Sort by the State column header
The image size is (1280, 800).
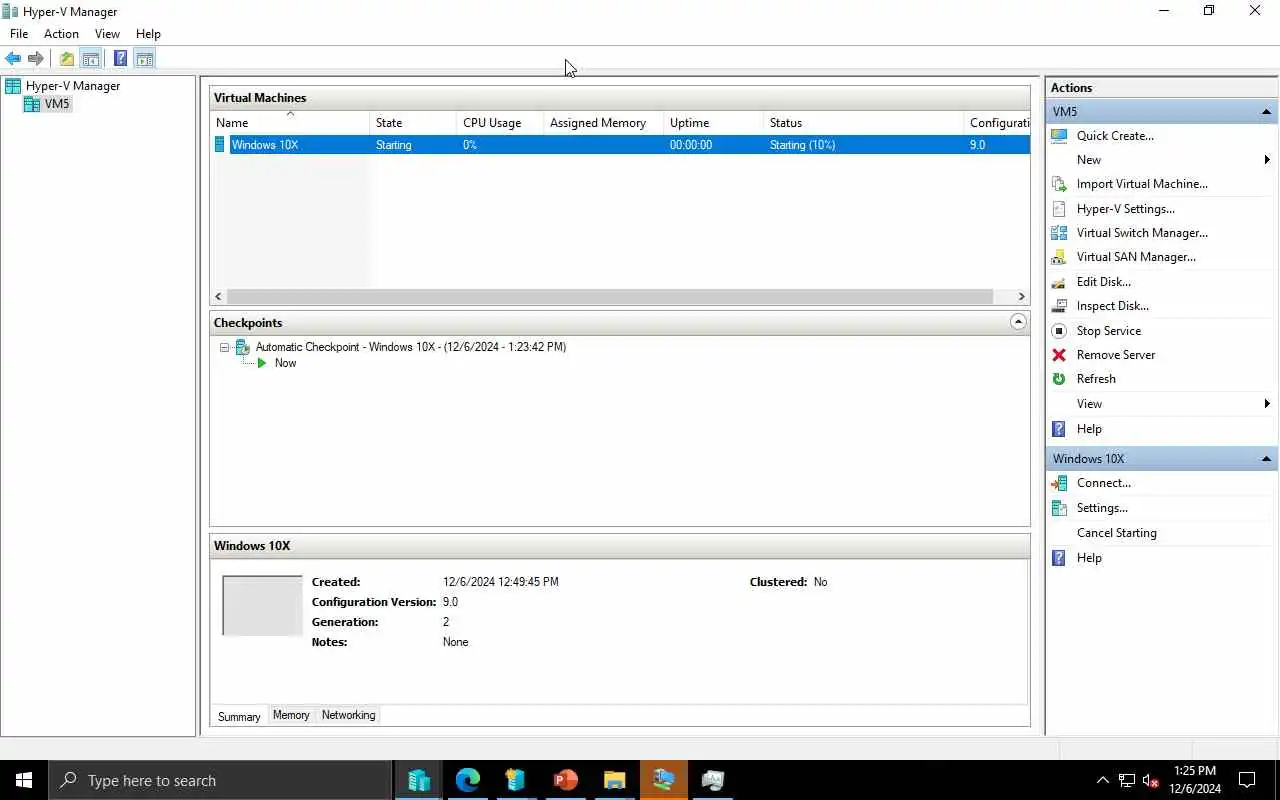413,123
